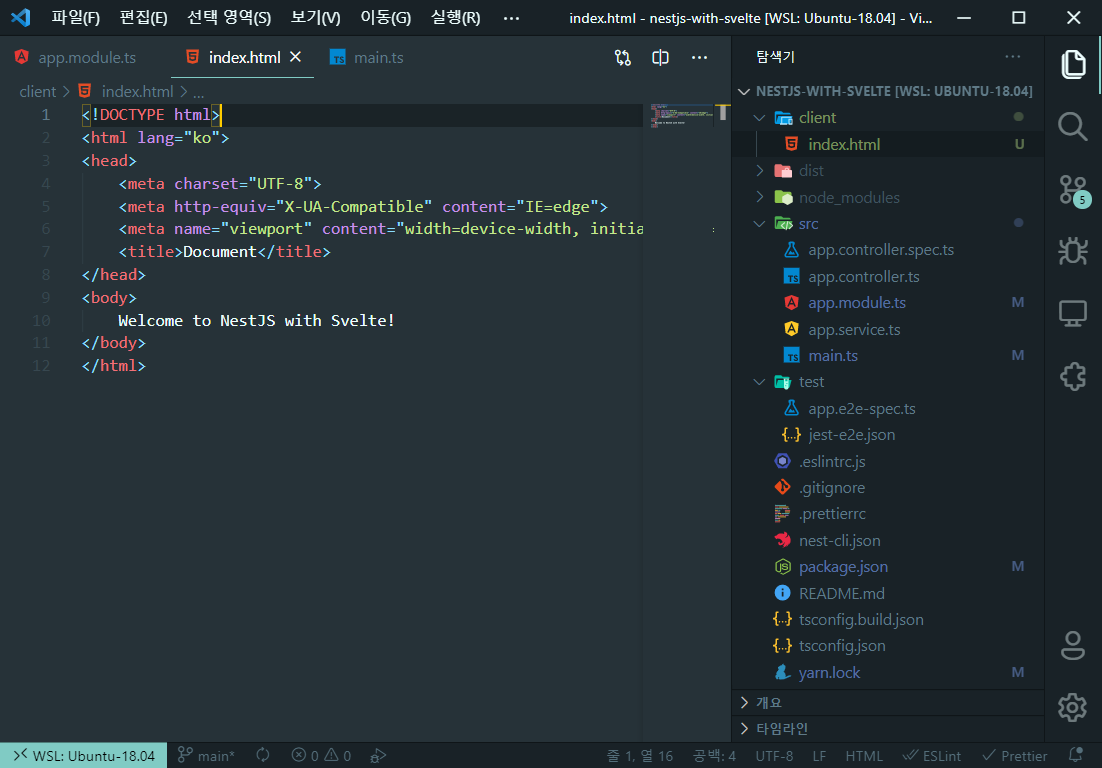Expand the 타임라인 timeline section
The image size is (1102, 768).
888,729
